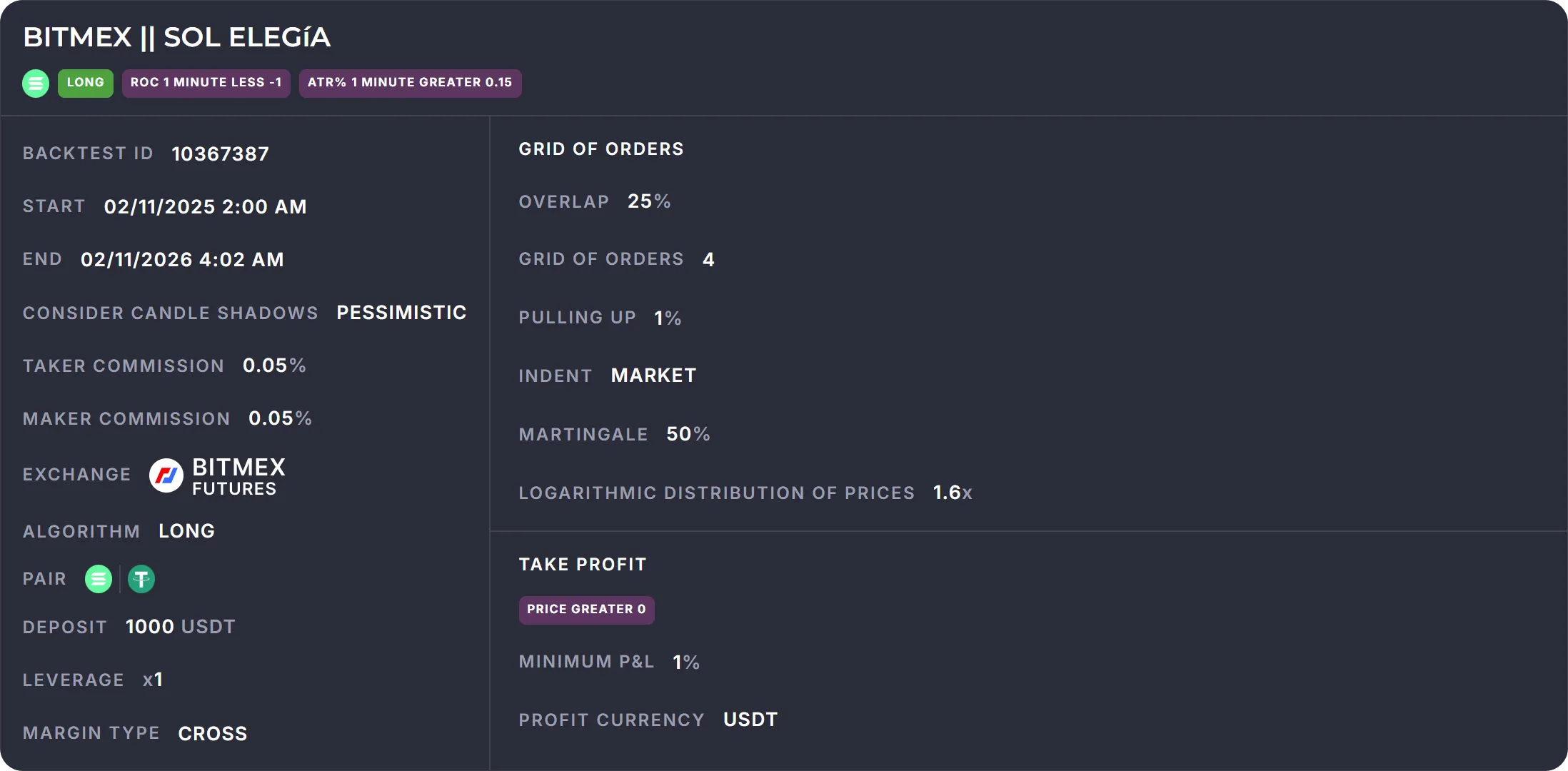
Task: Click the green LONG badge
Action: pyautogui.click(x=85, y=83)
